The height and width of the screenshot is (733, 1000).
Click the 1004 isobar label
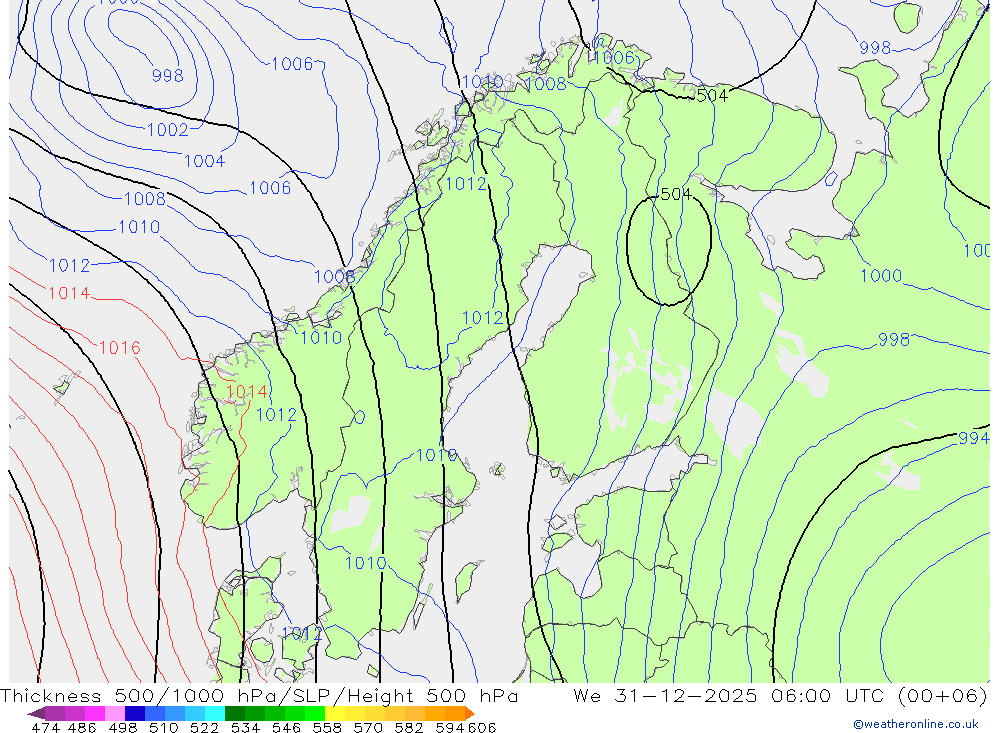point(205,161)
